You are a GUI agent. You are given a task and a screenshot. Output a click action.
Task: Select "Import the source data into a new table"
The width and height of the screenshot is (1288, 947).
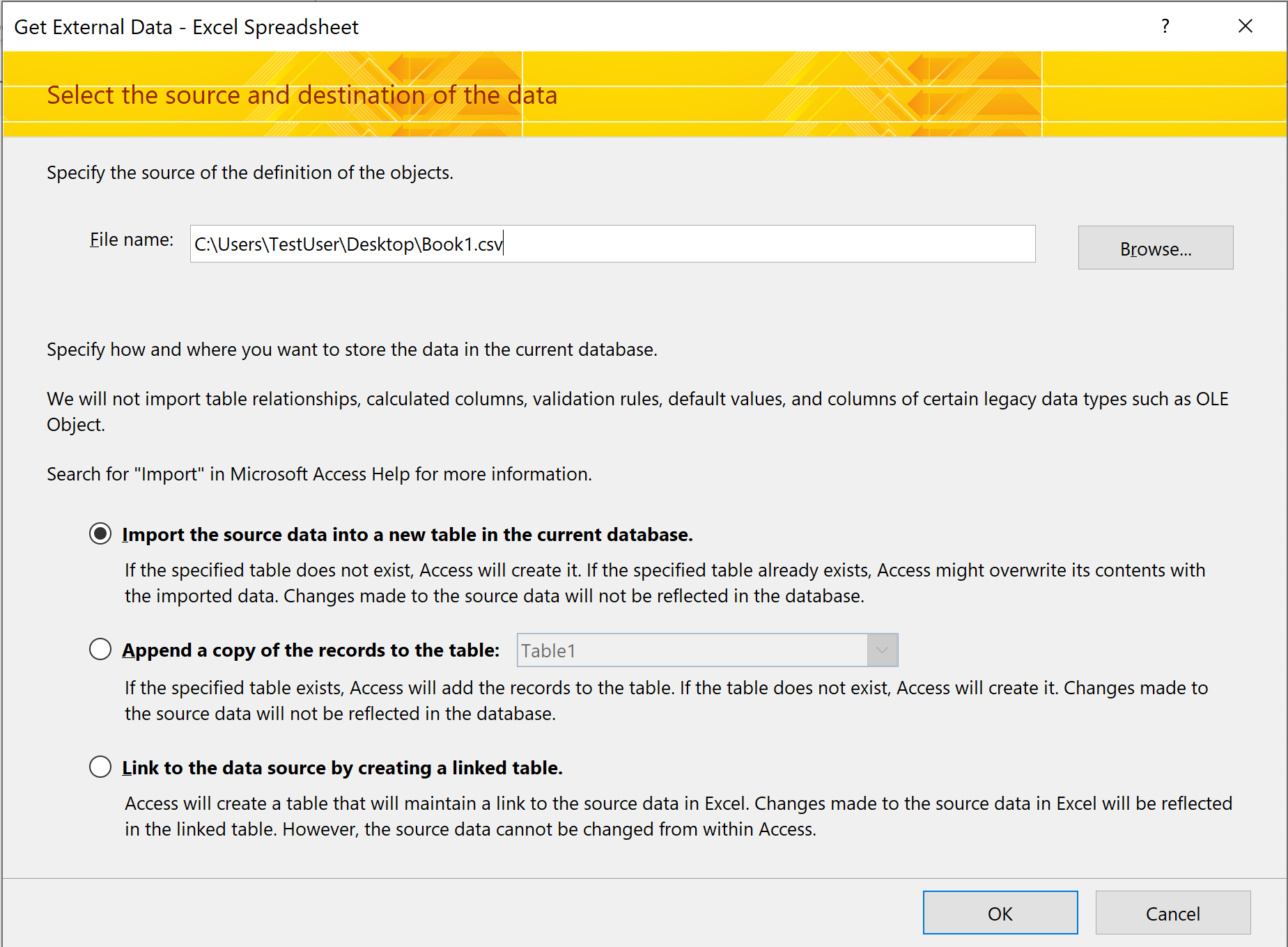[x=100, y=534]
